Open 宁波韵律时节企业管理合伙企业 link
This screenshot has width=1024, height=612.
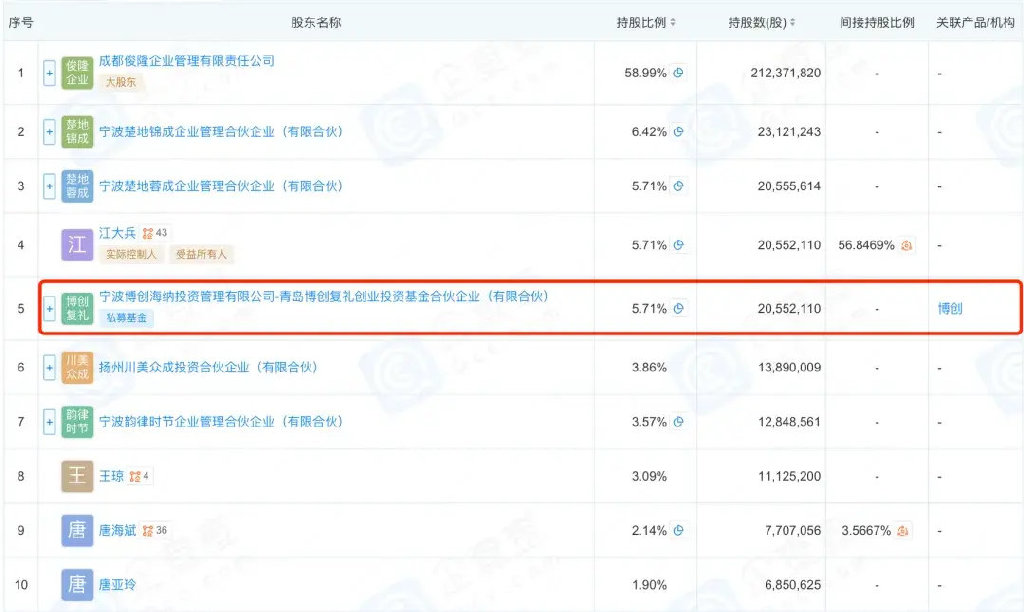click(x=221, y=422)
